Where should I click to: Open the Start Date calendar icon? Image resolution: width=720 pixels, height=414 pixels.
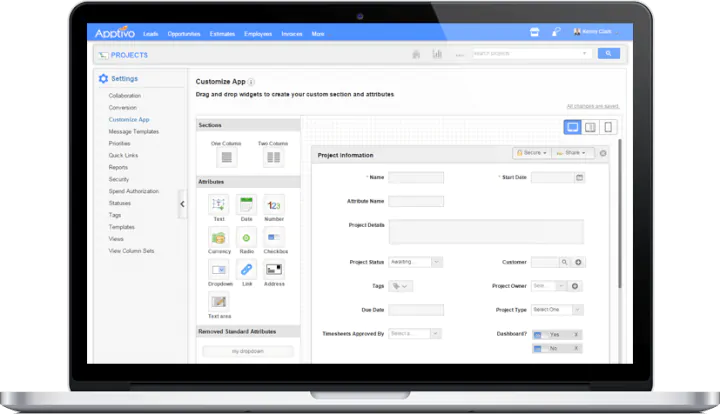pyautogui.click(x=579, y=177)
